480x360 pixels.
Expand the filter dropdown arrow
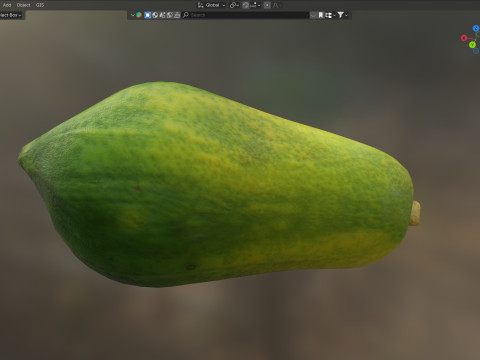[x=346, y=15]
